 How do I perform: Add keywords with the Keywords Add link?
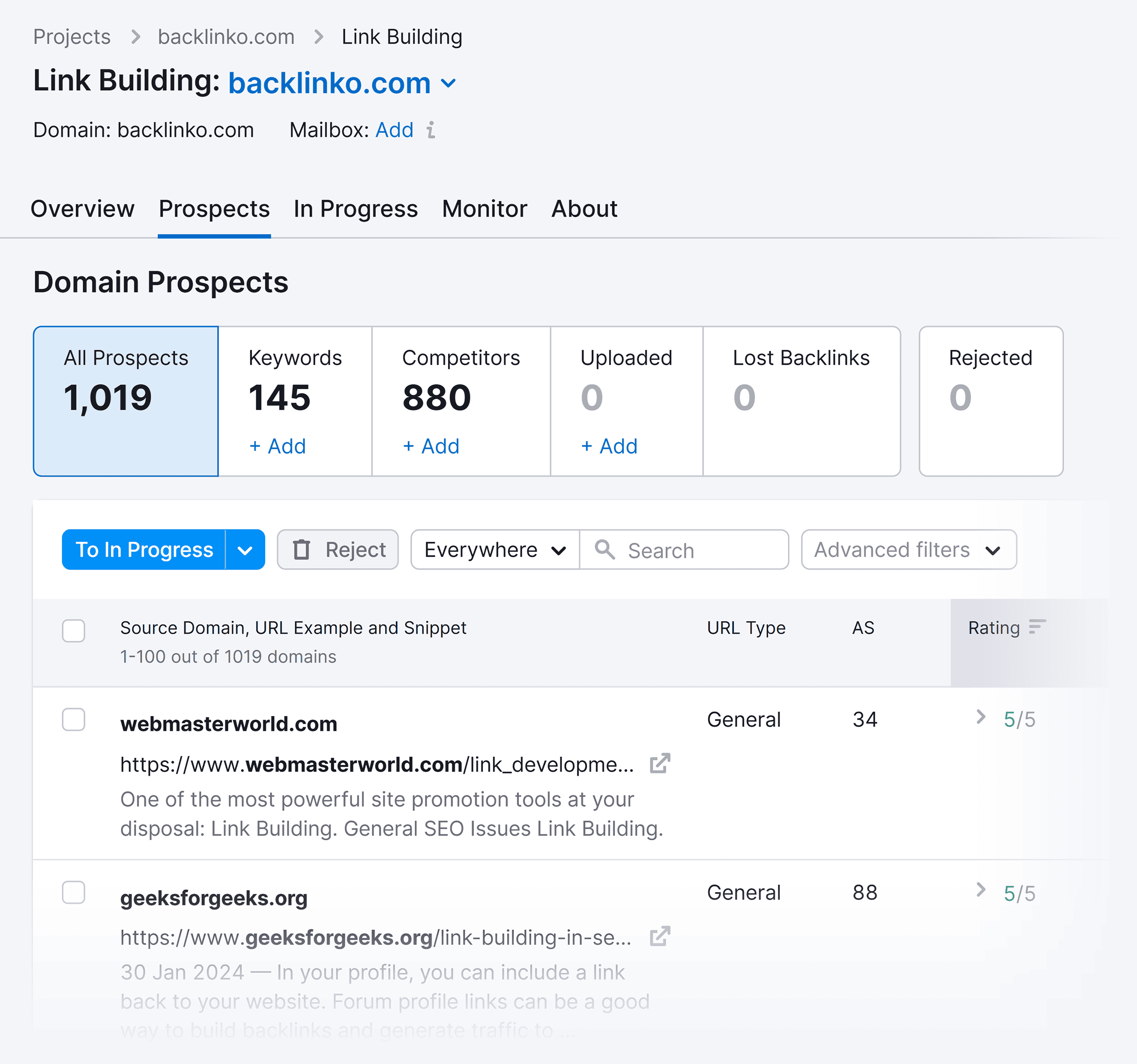[x=277, y=446]
